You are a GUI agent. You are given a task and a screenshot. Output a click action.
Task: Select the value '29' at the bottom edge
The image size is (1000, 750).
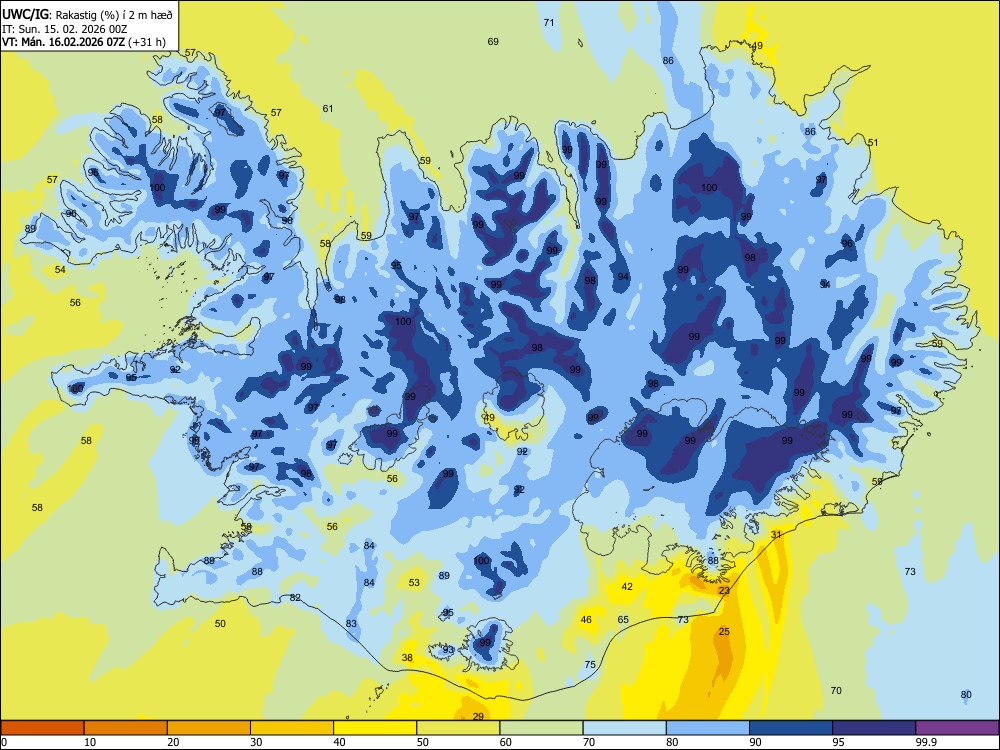click(x=478, y=717)
